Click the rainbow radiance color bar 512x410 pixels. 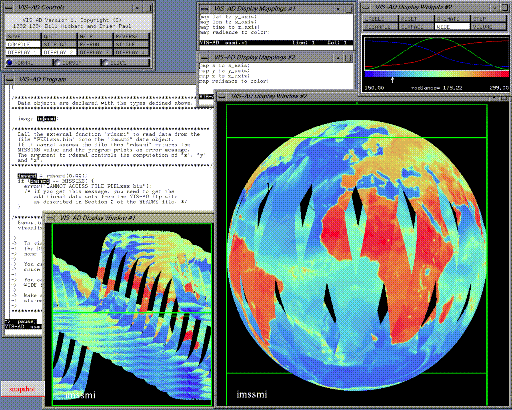click(x=437, y=74)
